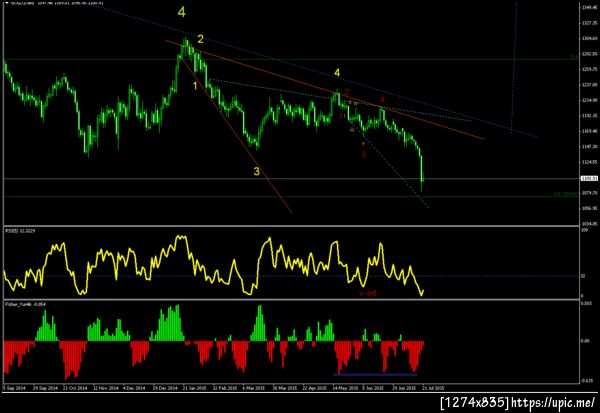Screen dimensions: 600x413
Task: Click the "6 Mar 2015" date label
Action: pyautogui.click(x=253, y=388)
